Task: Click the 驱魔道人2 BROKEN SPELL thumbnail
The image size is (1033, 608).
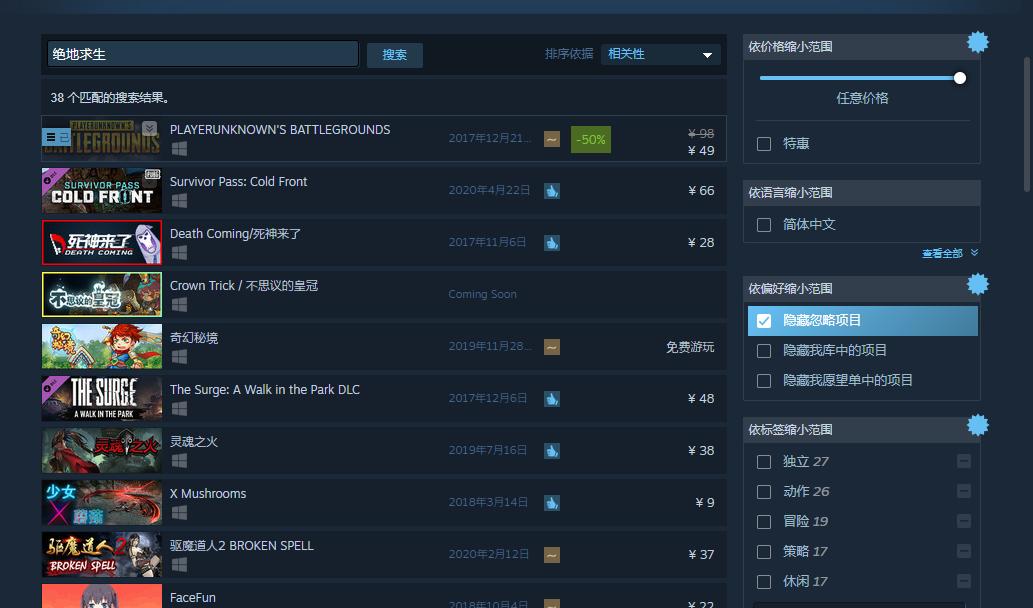Action: [x=101, y=555]
